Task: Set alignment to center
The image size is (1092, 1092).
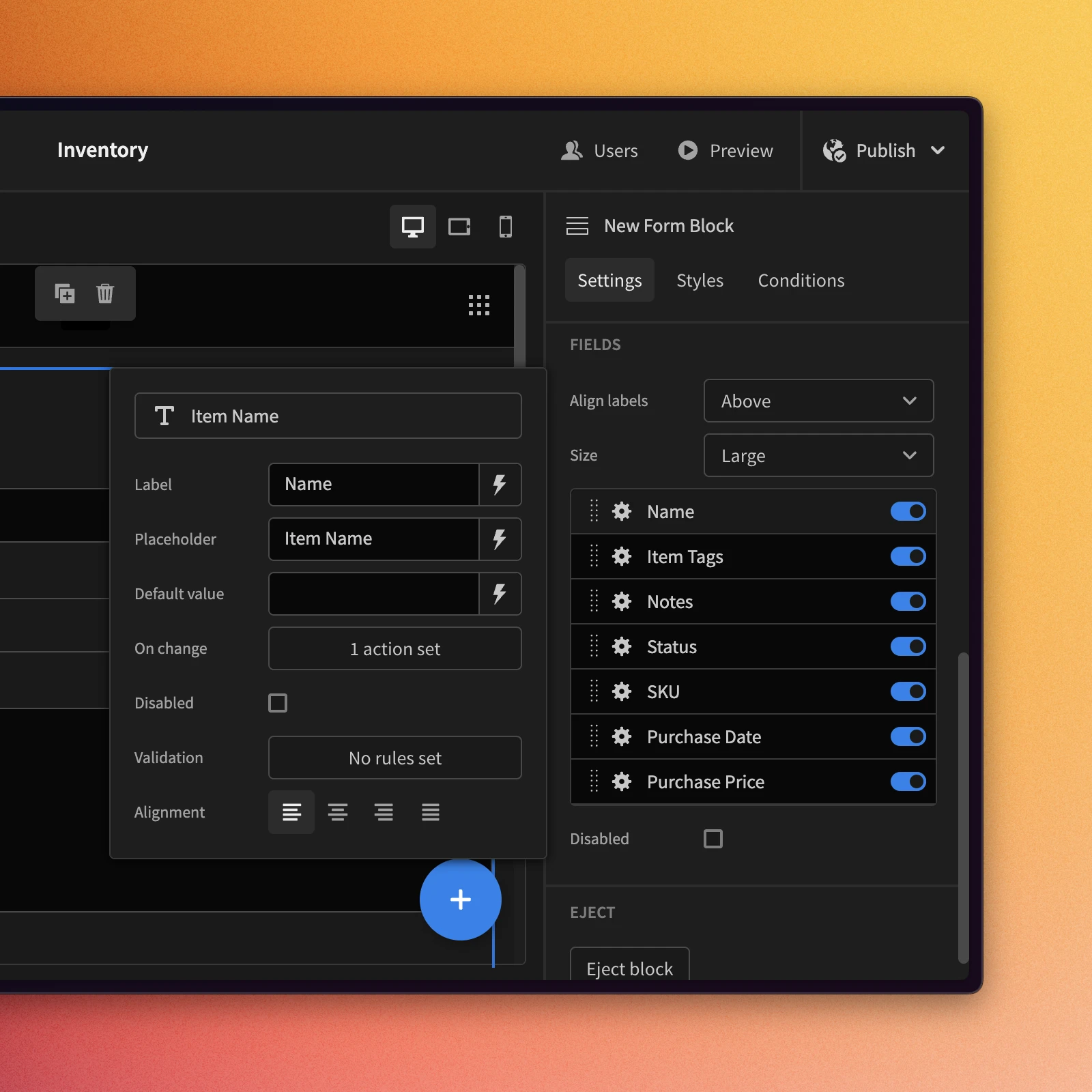Action: click(x=338, y=812)
